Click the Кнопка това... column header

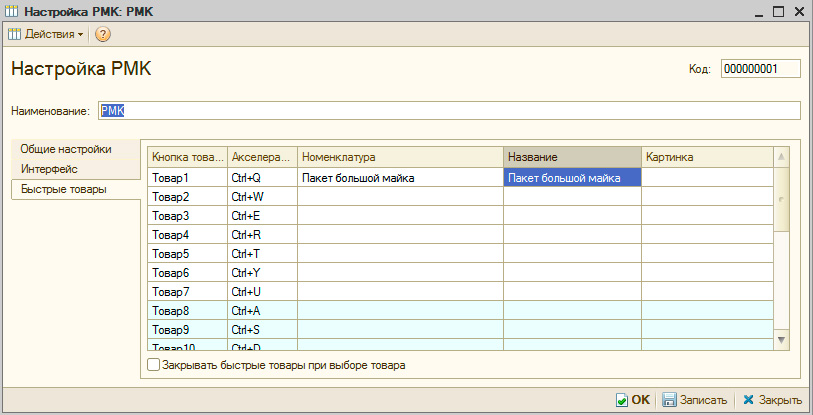[x=188, y=157]
